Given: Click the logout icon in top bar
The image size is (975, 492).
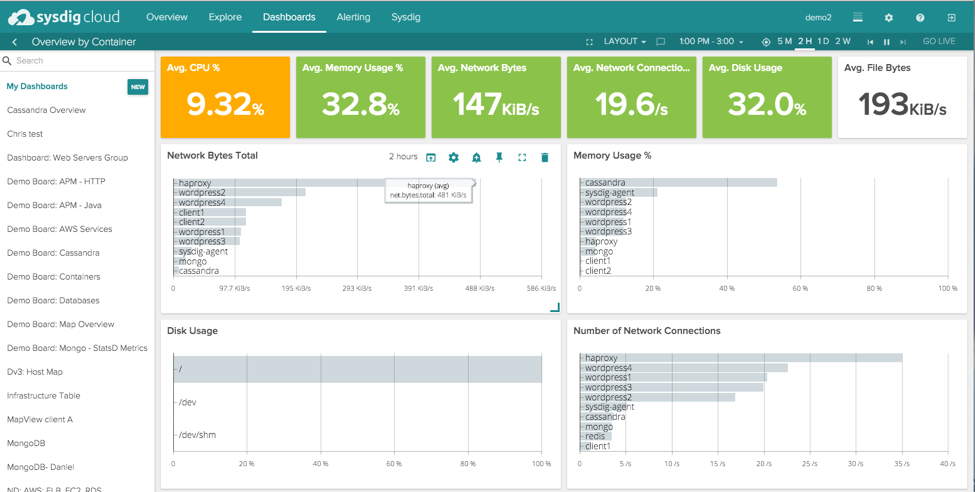Looking at the screenshot, I should [951, 17].
